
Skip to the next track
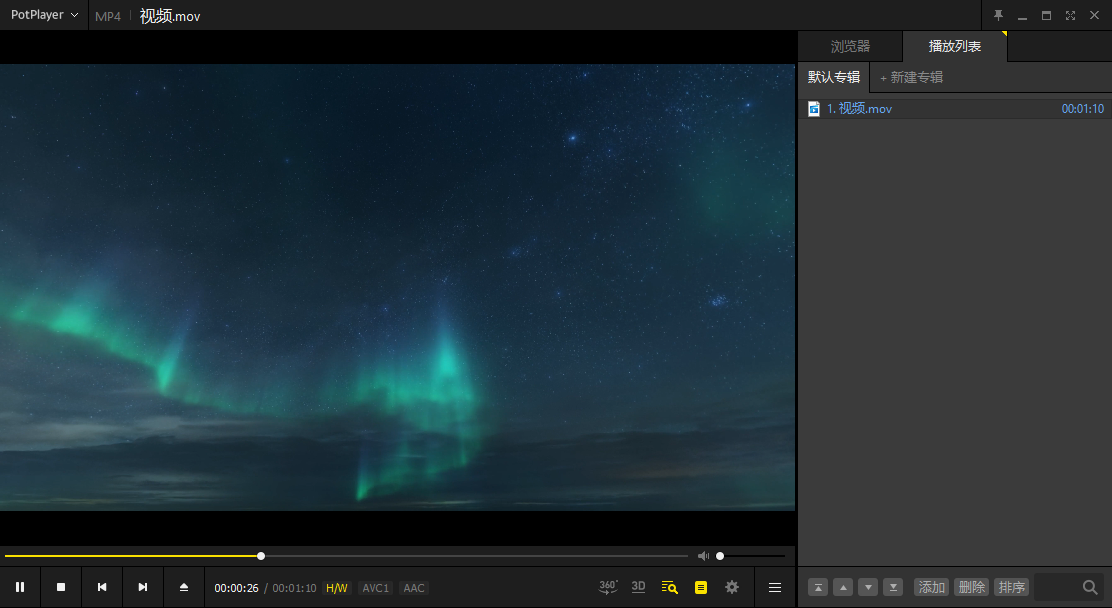coord(143,587)
